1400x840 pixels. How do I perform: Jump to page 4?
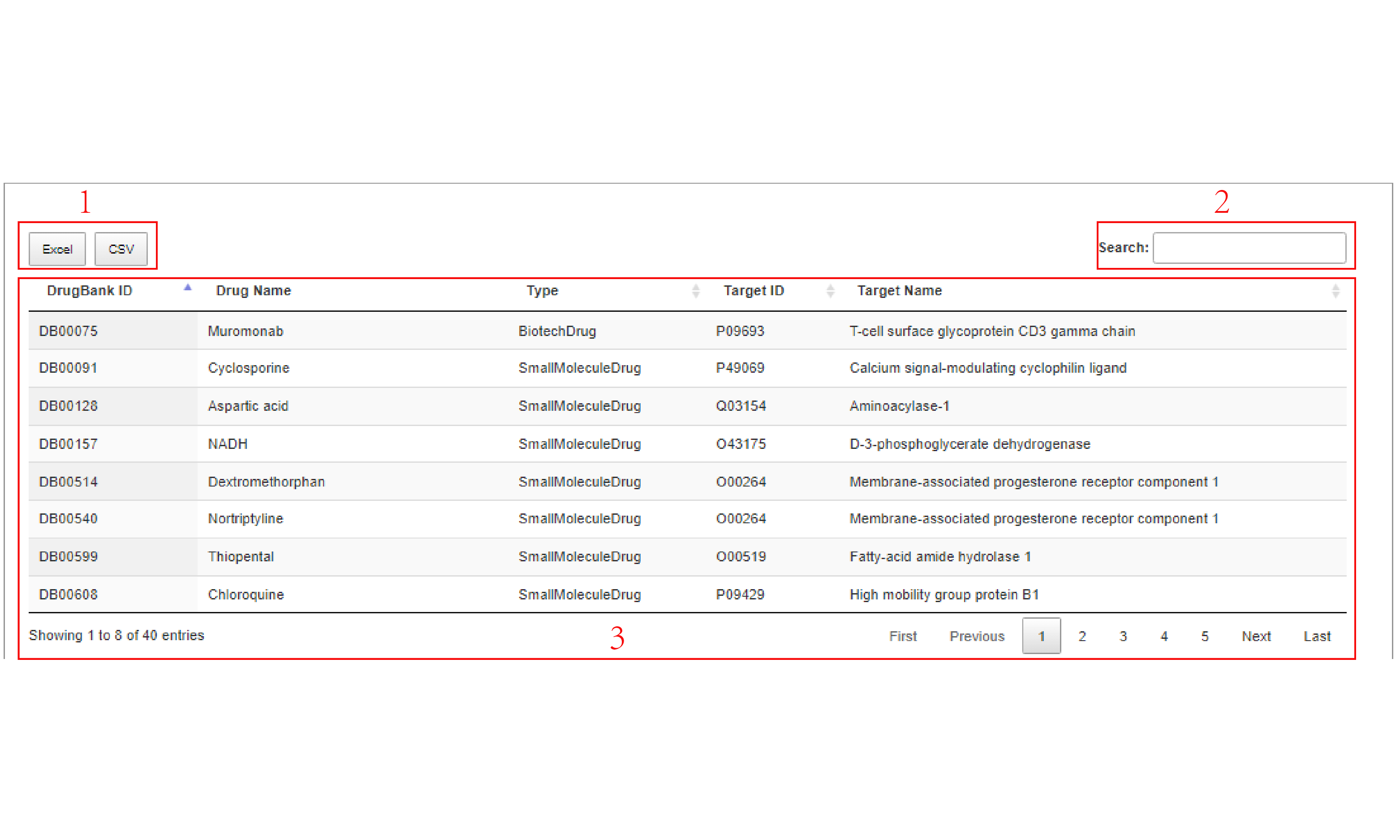(1164, 636)
